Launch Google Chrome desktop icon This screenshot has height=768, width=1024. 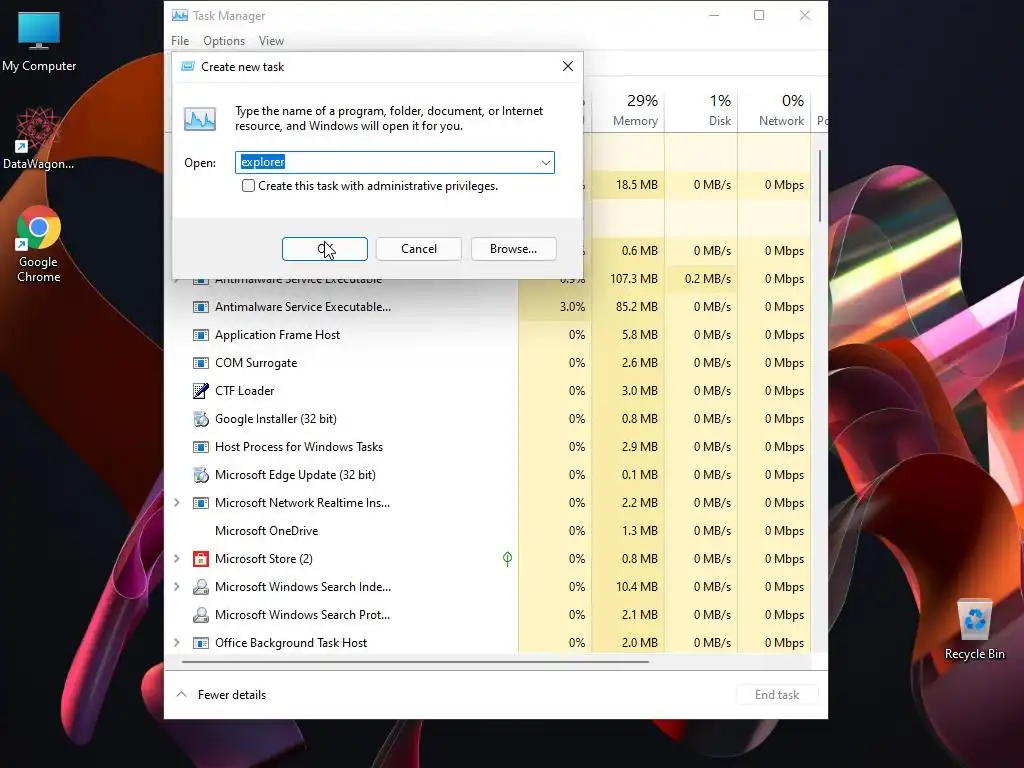pyautogui.click(x=39, y=244)
